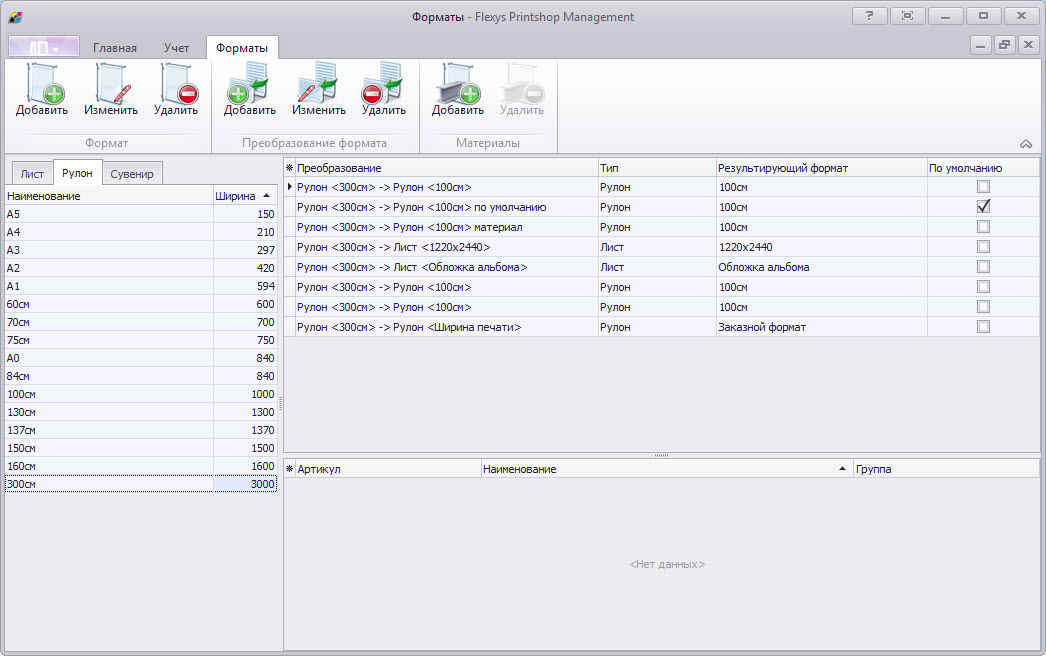Image resolution: width=1046 pixels, height=656 pixels.
Task: Select the Лист <1220x2440> conversion row
Action: coord(662,247)
